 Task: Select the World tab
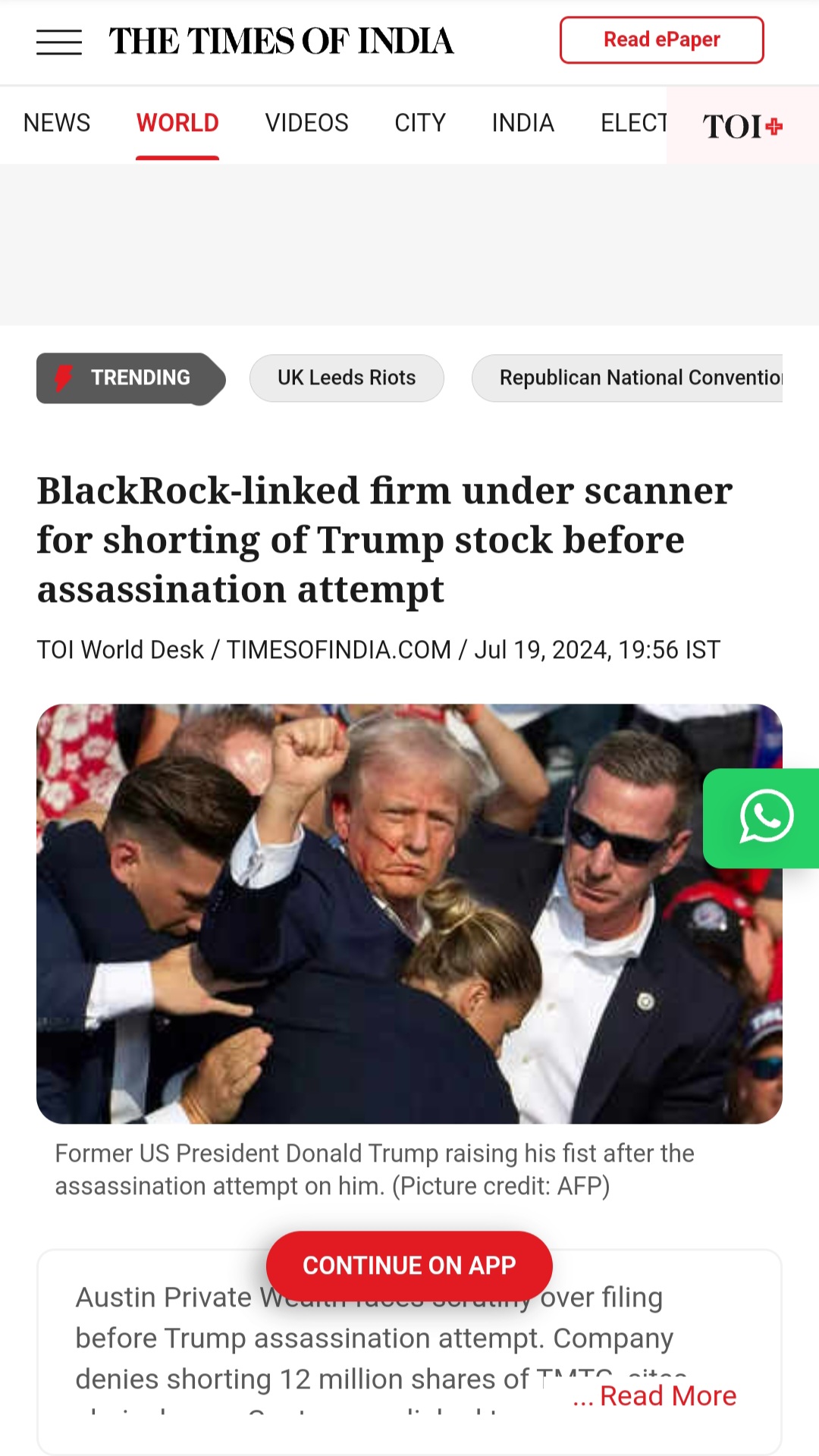177,123
